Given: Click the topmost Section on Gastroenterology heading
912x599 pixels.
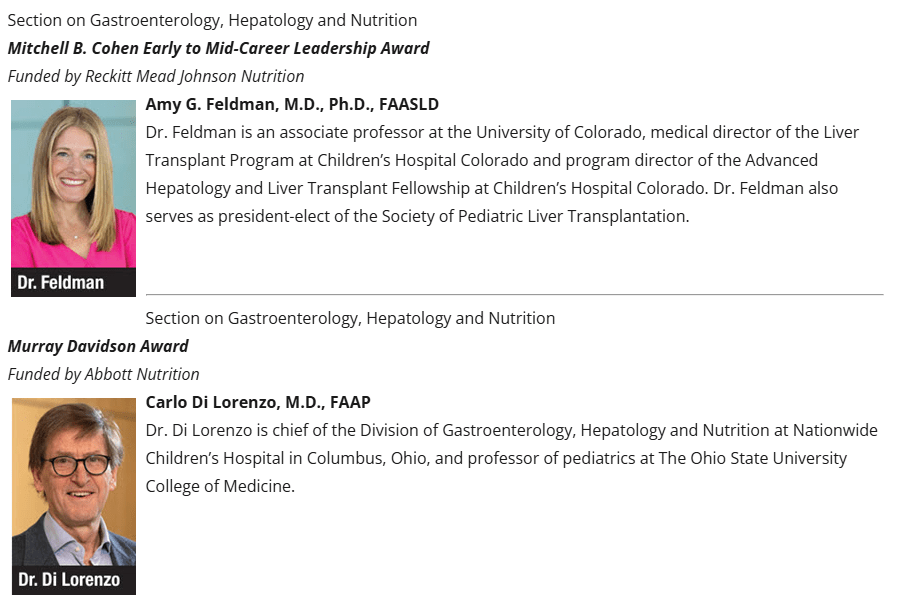Looking at the screenshot, I should click(x=212, y=20).
